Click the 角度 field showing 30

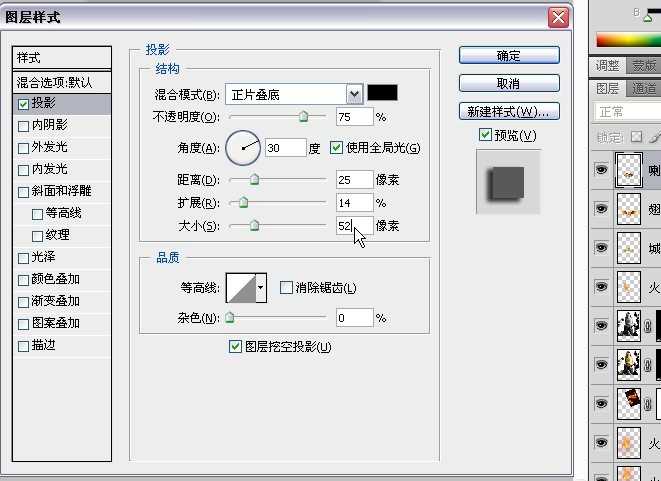(285, 148)
